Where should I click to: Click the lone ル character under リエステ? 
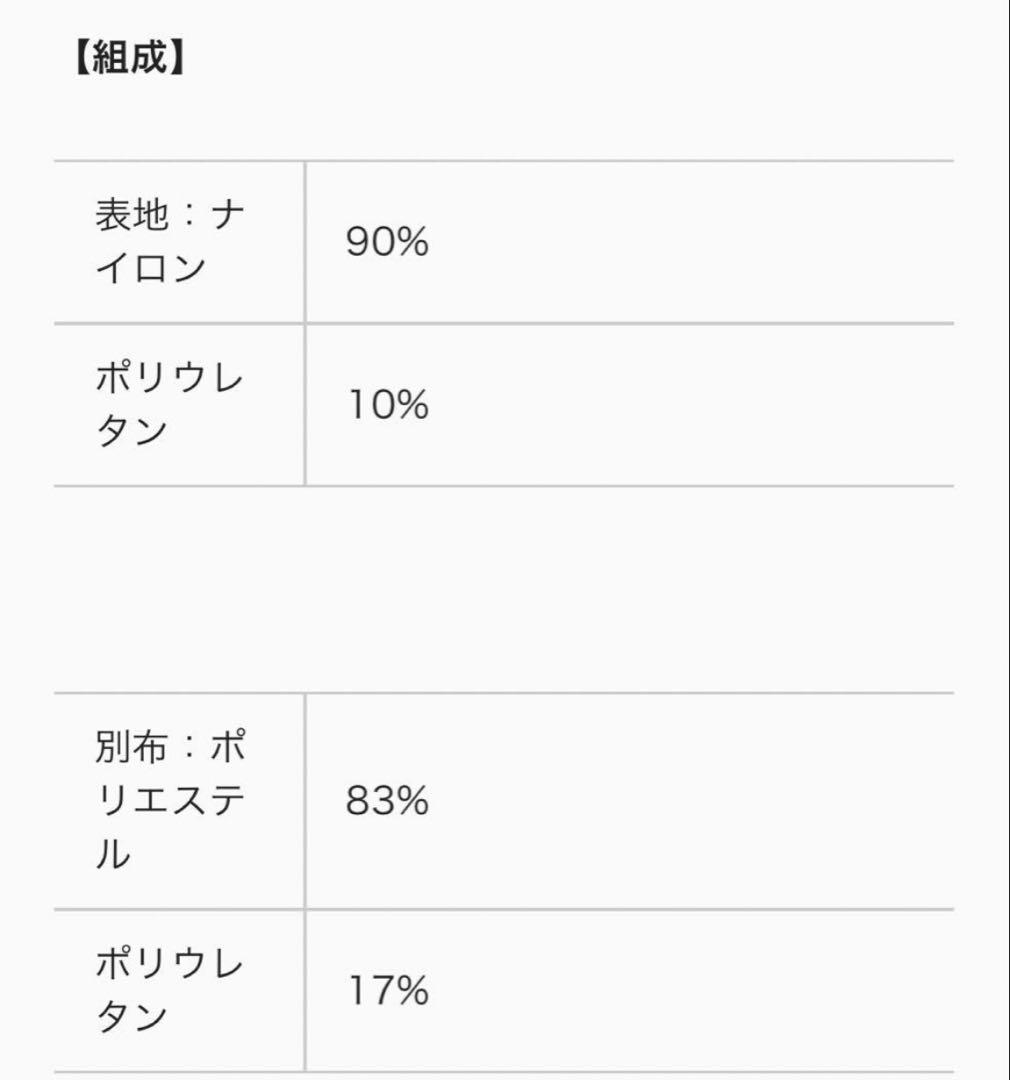coord(113,855)
